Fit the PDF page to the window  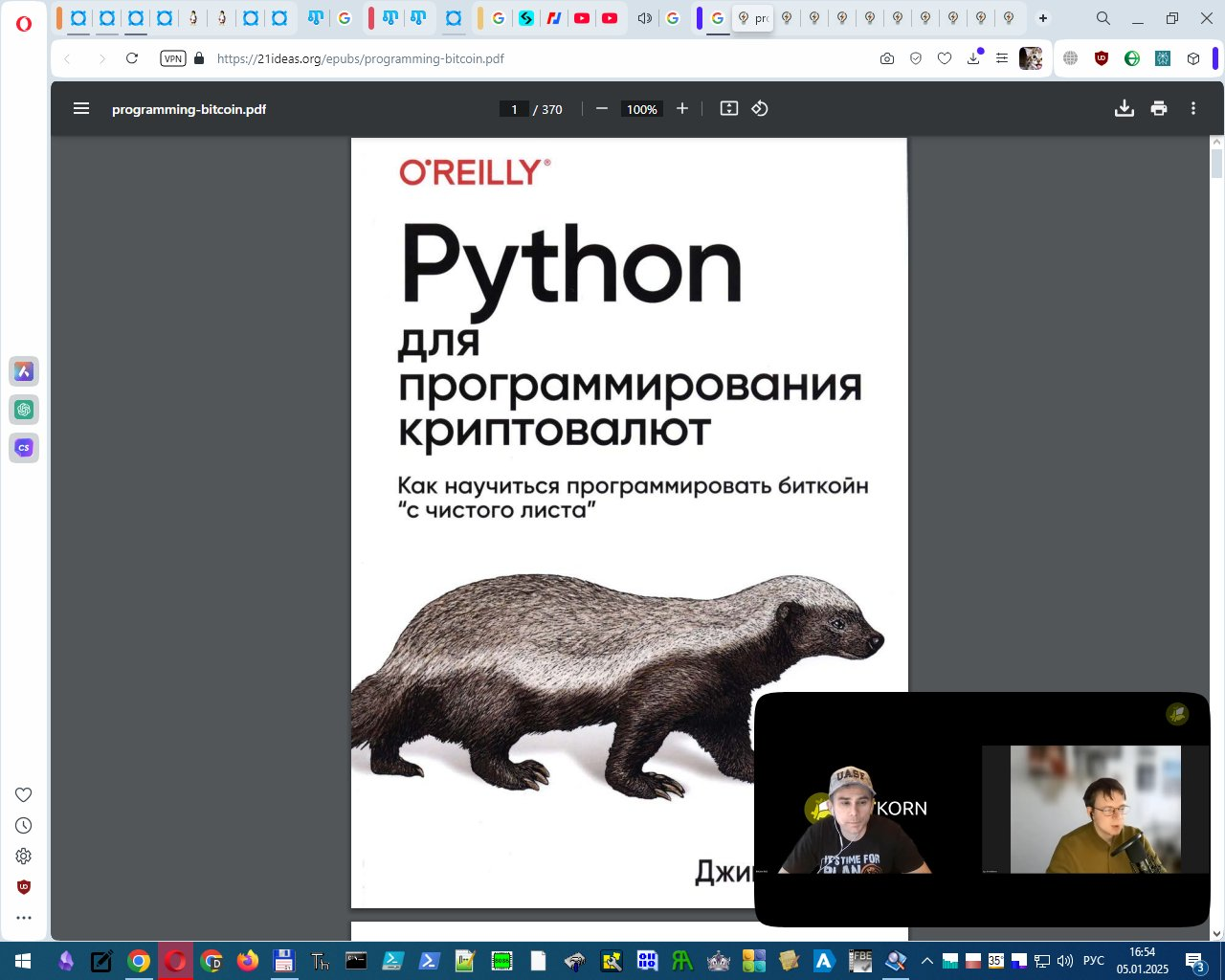(x=729, y=109)
